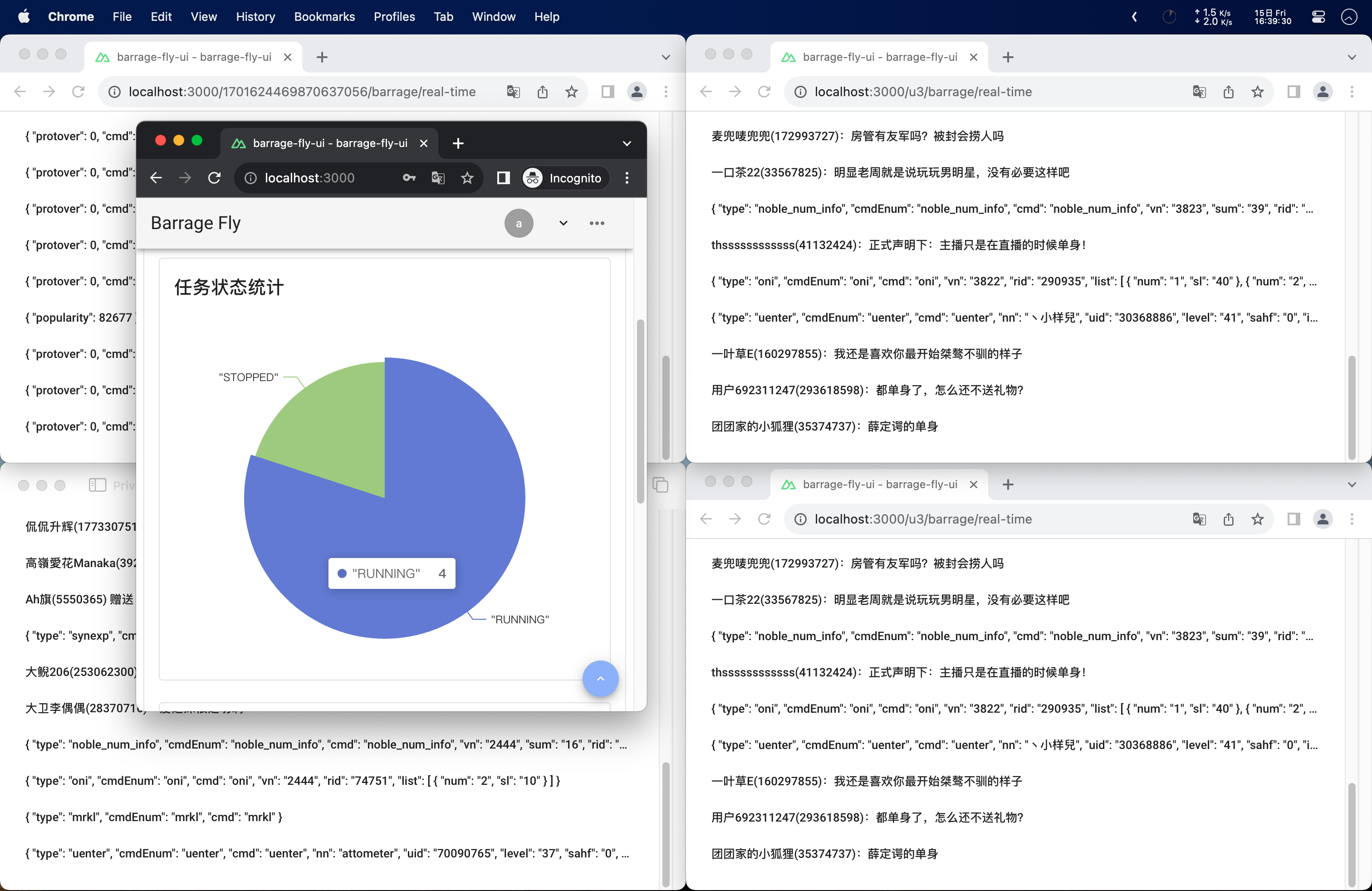Click translate icon in Incognito window toolbar
Image resolution: width=1372 pixels, height=891 pixels.
click(x=438, y=178)
